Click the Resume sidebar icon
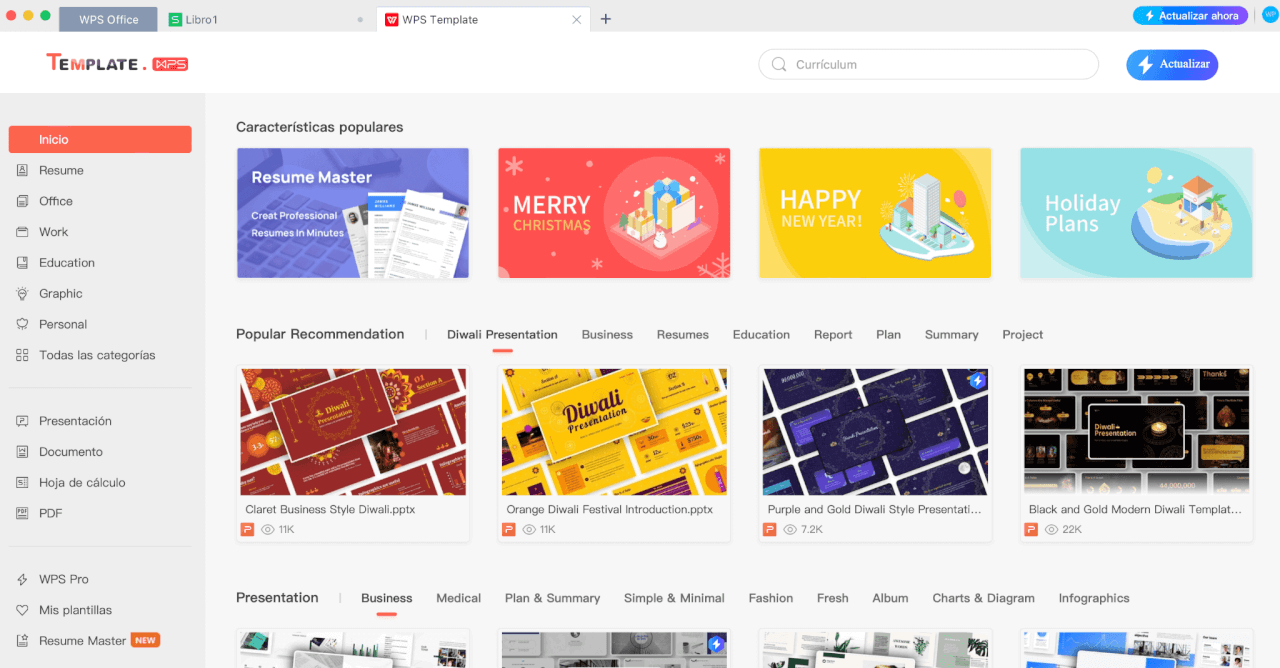Screen dimensions: 1280x668 [22, 171]
